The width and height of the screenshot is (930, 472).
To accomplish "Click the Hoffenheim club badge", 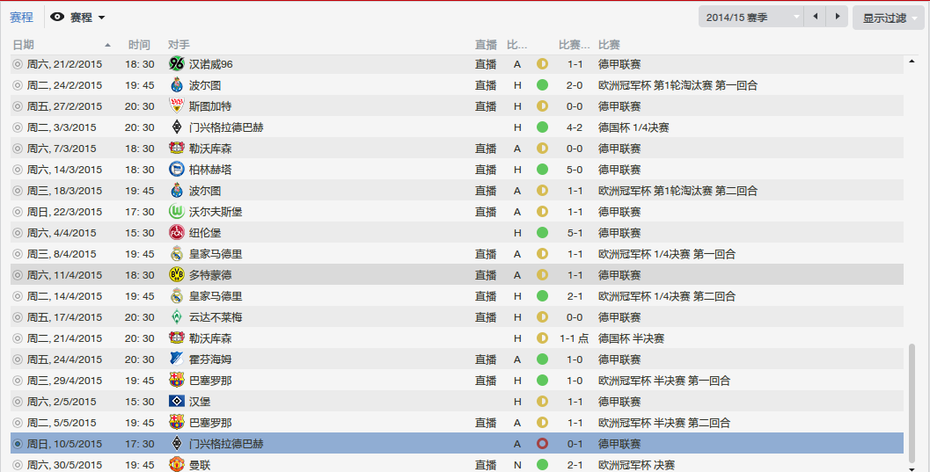I will coord(177,359).
